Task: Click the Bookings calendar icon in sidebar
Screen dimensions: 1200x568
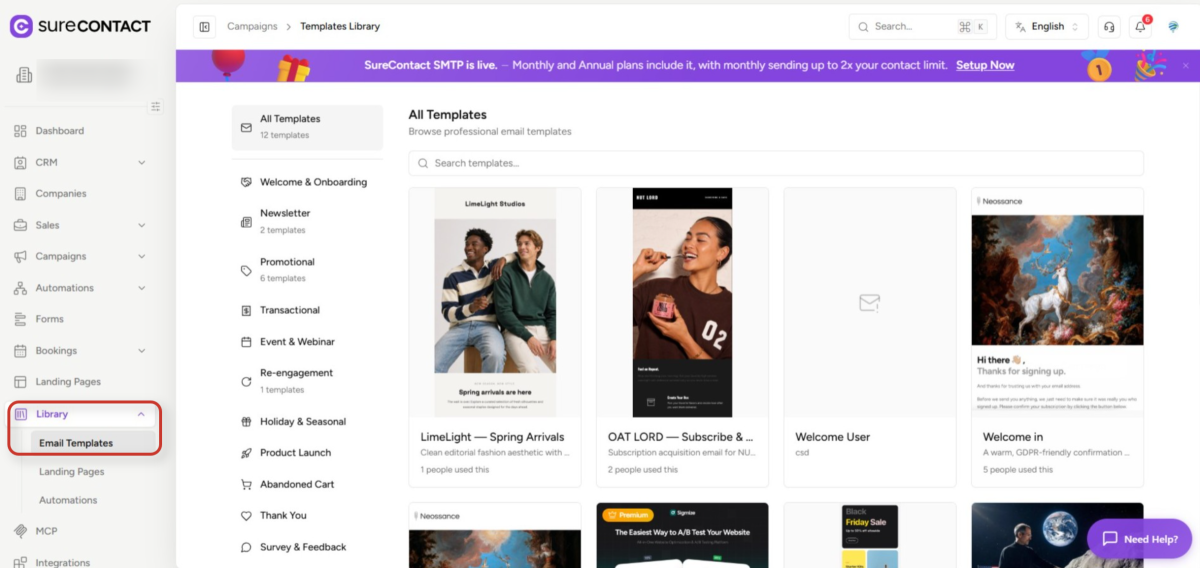Action: coord(20,351)
